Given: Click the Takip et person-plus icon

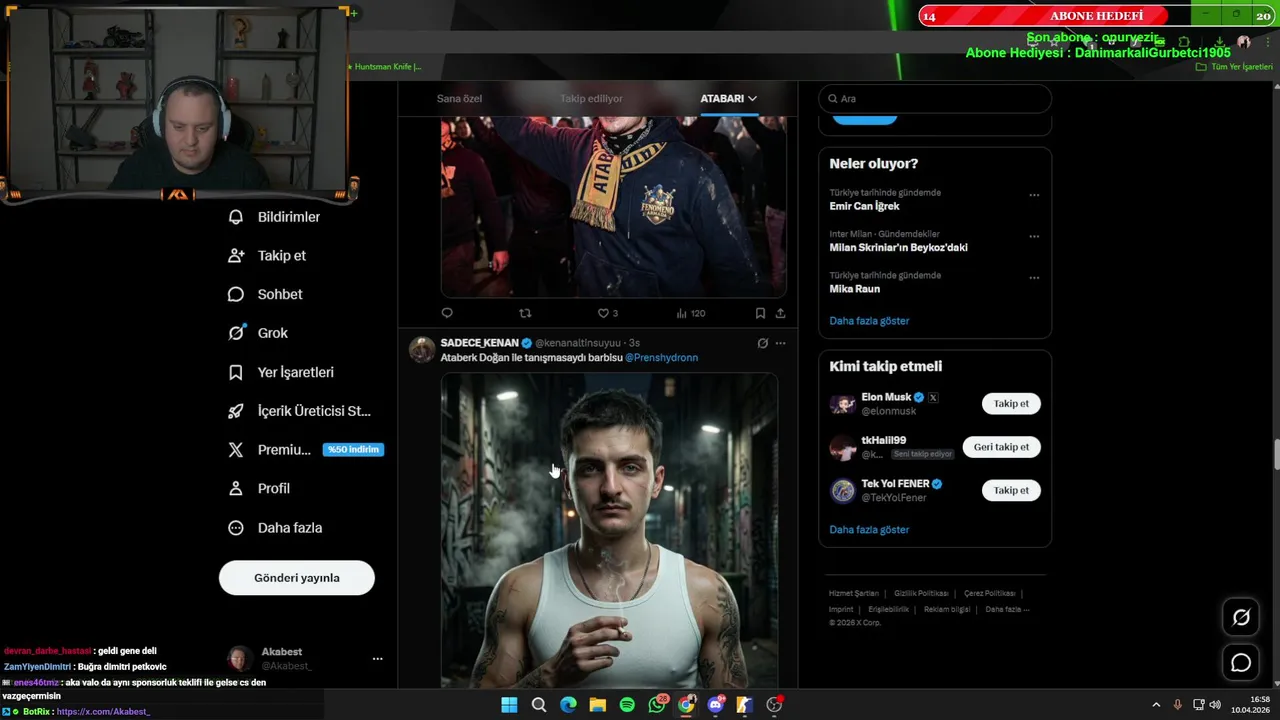Looking at the screenshot, I should coord(236,256).
